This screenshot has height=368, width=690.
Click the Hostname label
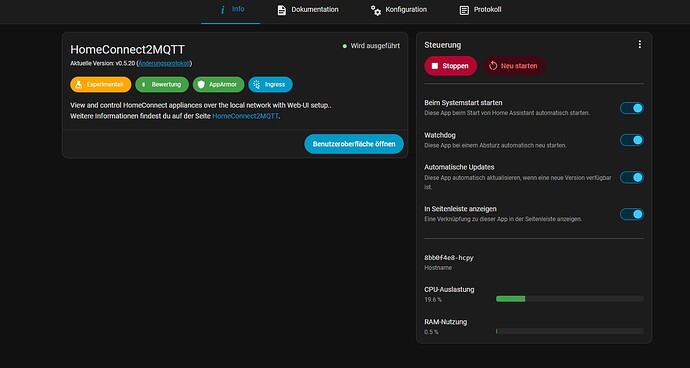(x=438, y=268)
